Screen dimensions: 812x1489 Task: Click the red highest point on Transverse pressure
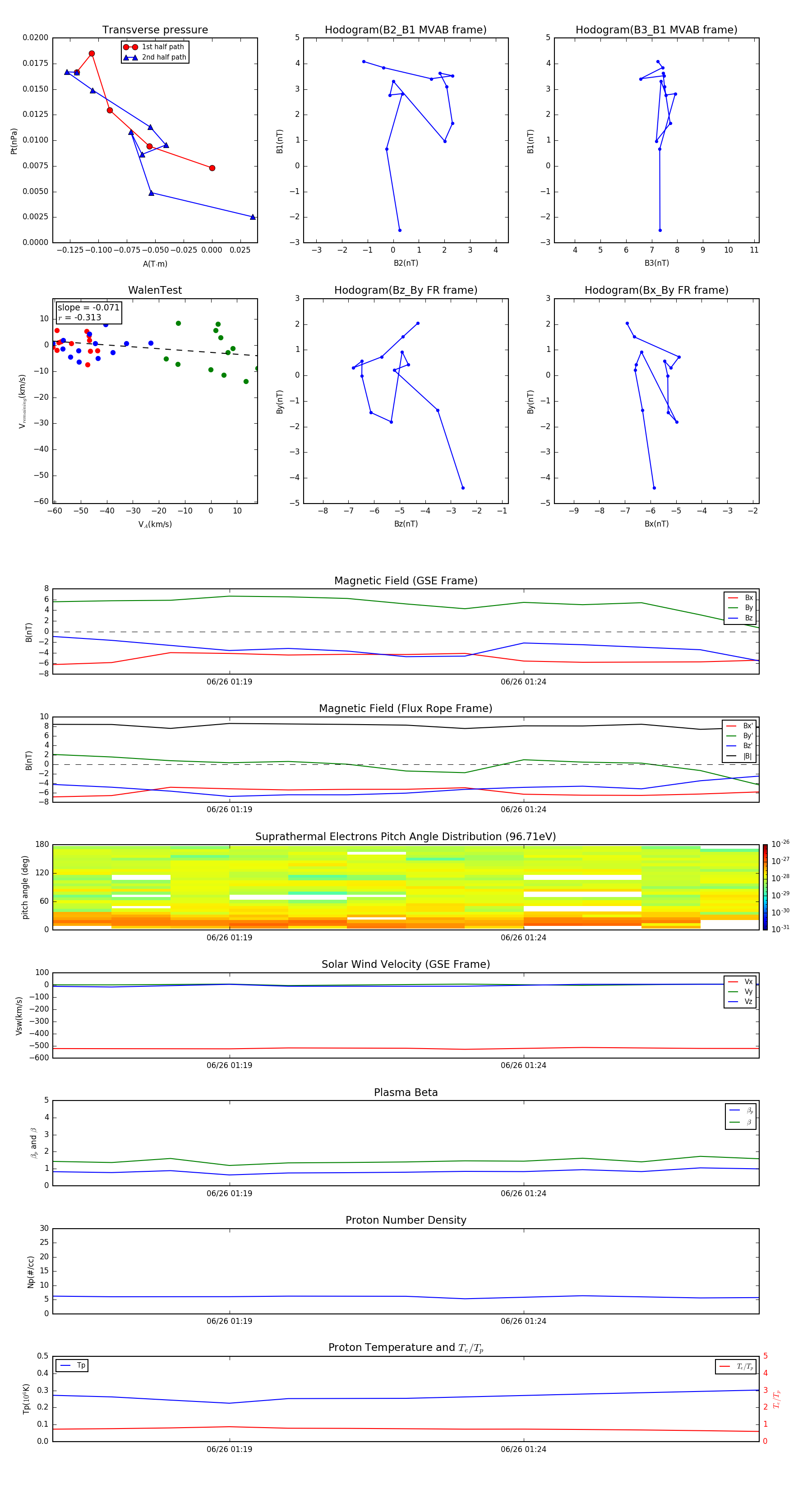click(91, 54)
